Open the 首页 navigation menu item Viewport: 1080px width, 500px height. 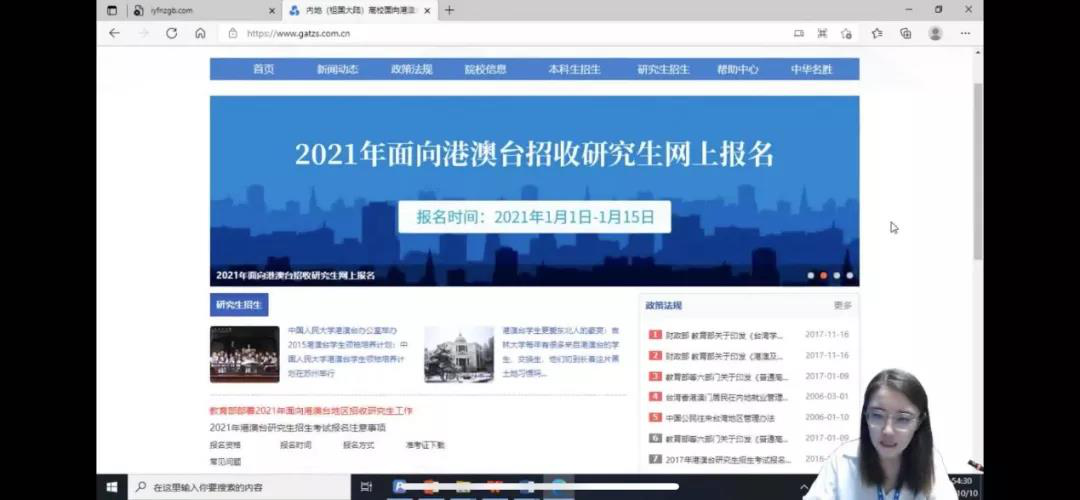click(x=263, y=69)
